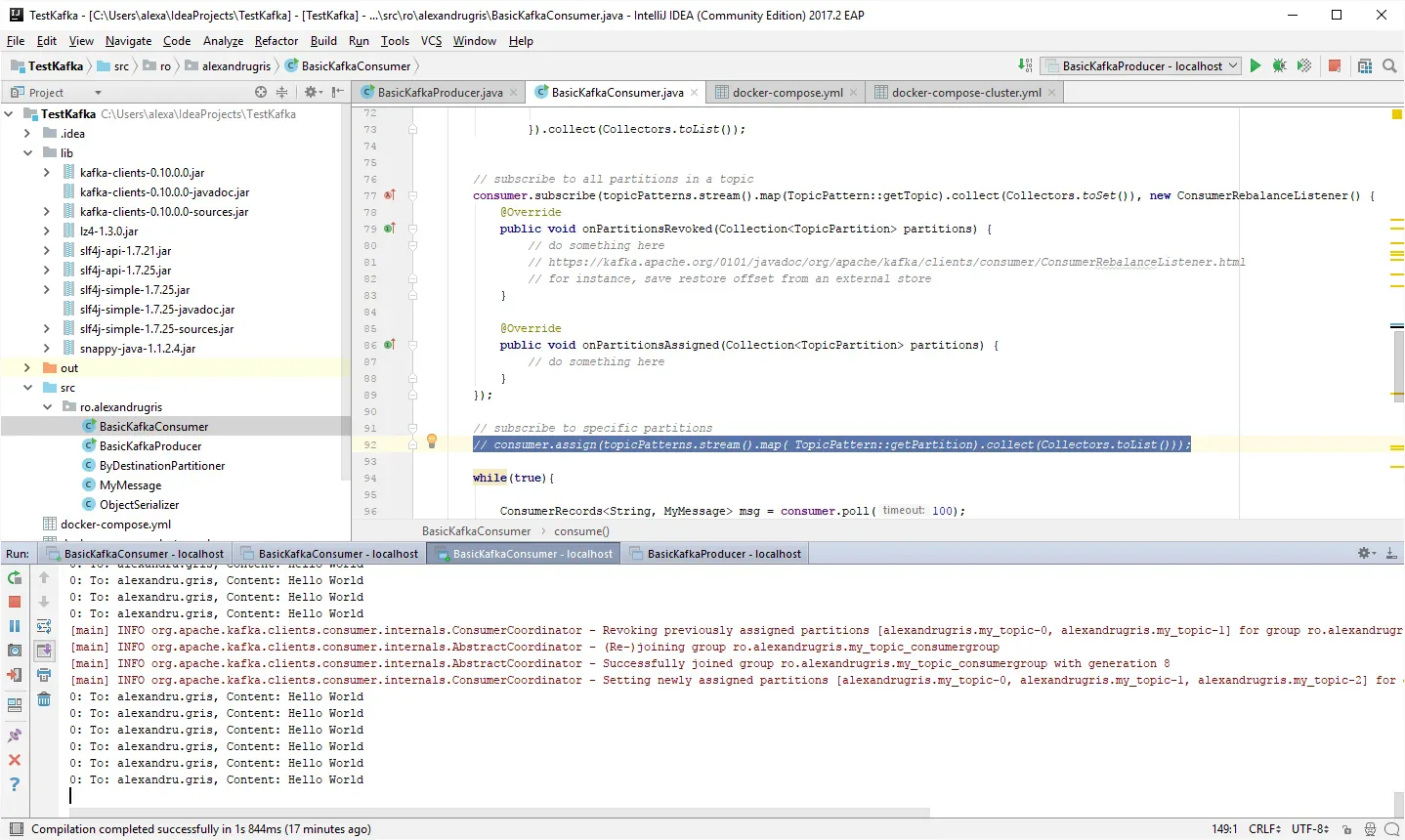1405x840 pixels.
Task: Click consume() in editor breadcrumb
Action: click(581, 530)
